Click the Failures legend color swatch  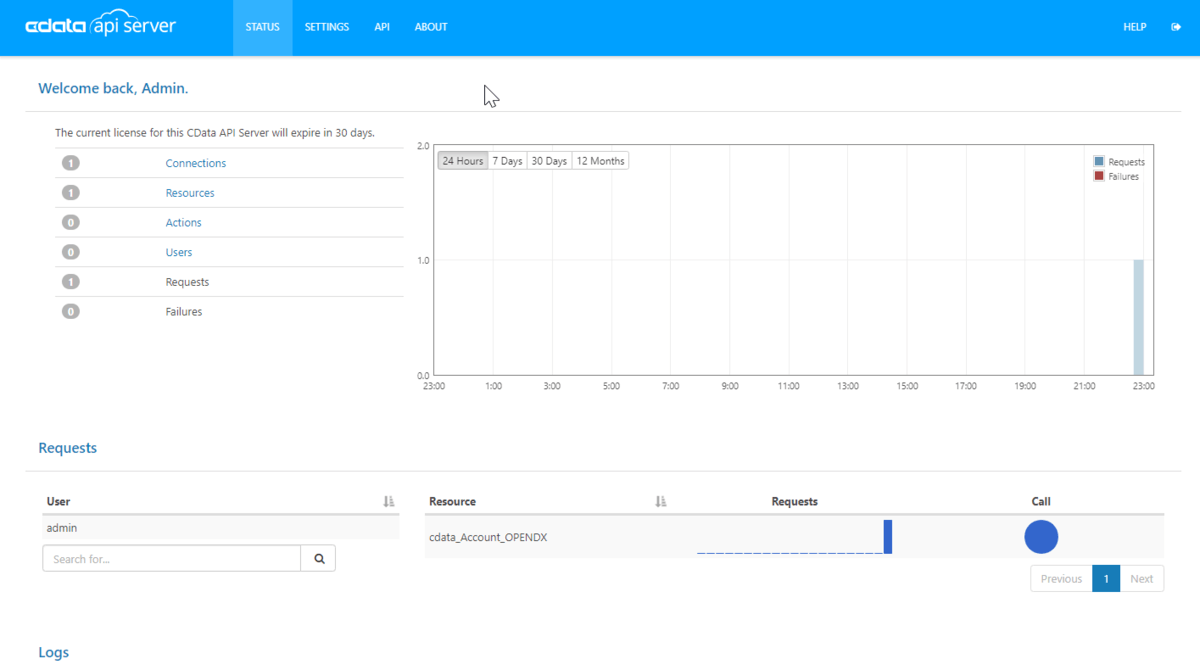(1099, 176)
